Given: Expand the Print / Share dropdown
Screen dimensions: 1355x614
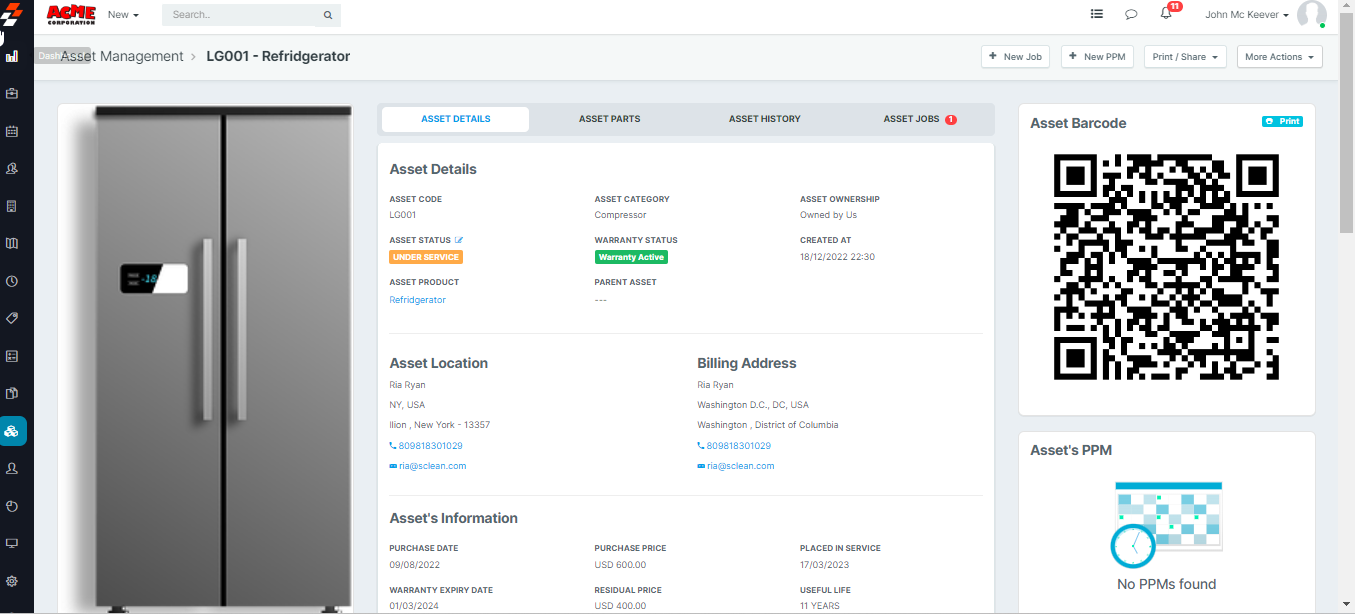Looking at the screenshot, I should pyautogui.click(x=1185, y=57).
